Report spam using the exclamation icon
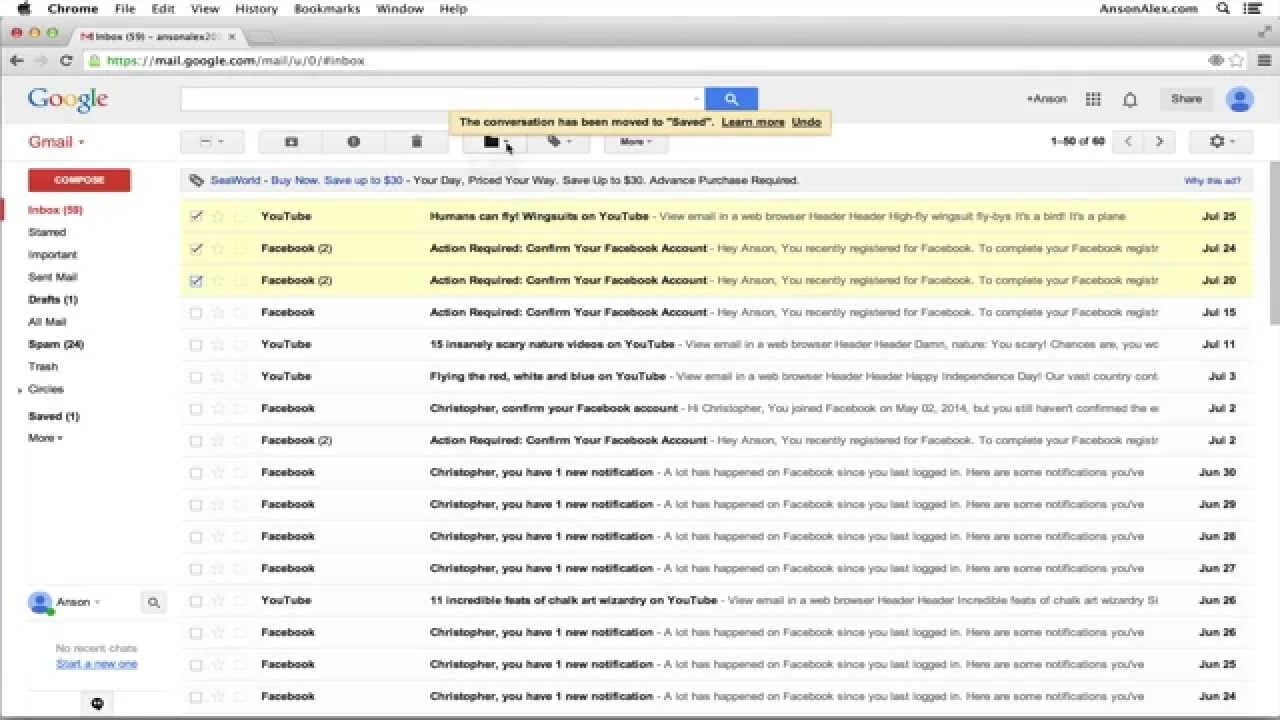This screenshot has width=1280, height=720. (x=353, y=142)
